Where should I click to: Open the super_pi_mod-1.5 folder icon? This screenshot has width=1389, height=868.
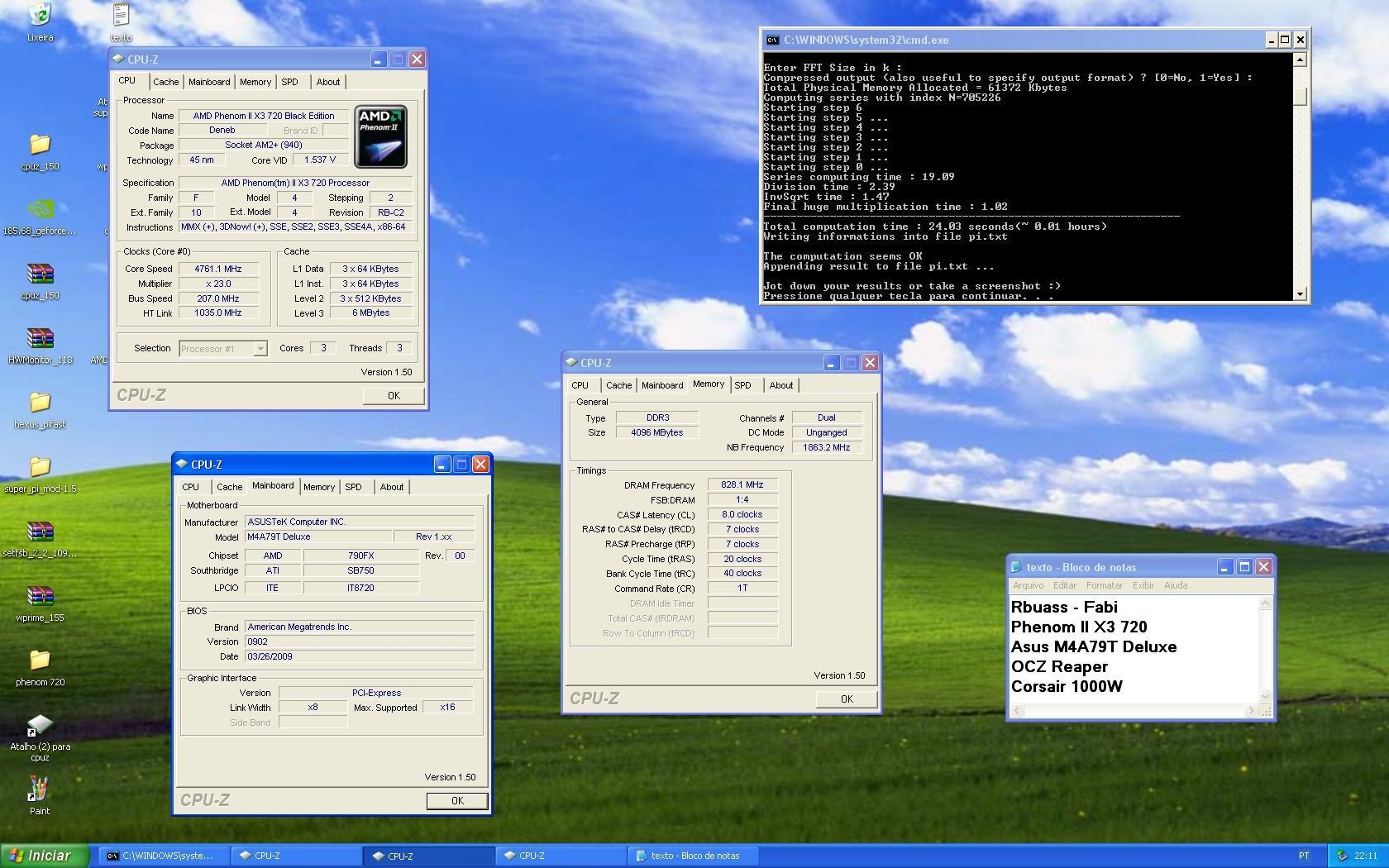[40, 466]
